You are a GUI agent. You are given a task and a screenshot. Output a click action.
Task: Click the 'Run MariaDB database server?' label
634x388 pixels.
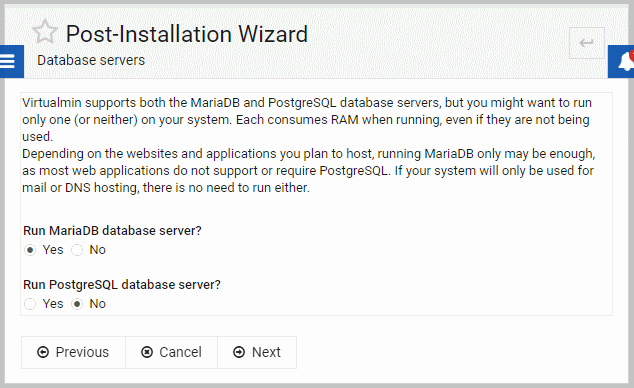(112, 231)
